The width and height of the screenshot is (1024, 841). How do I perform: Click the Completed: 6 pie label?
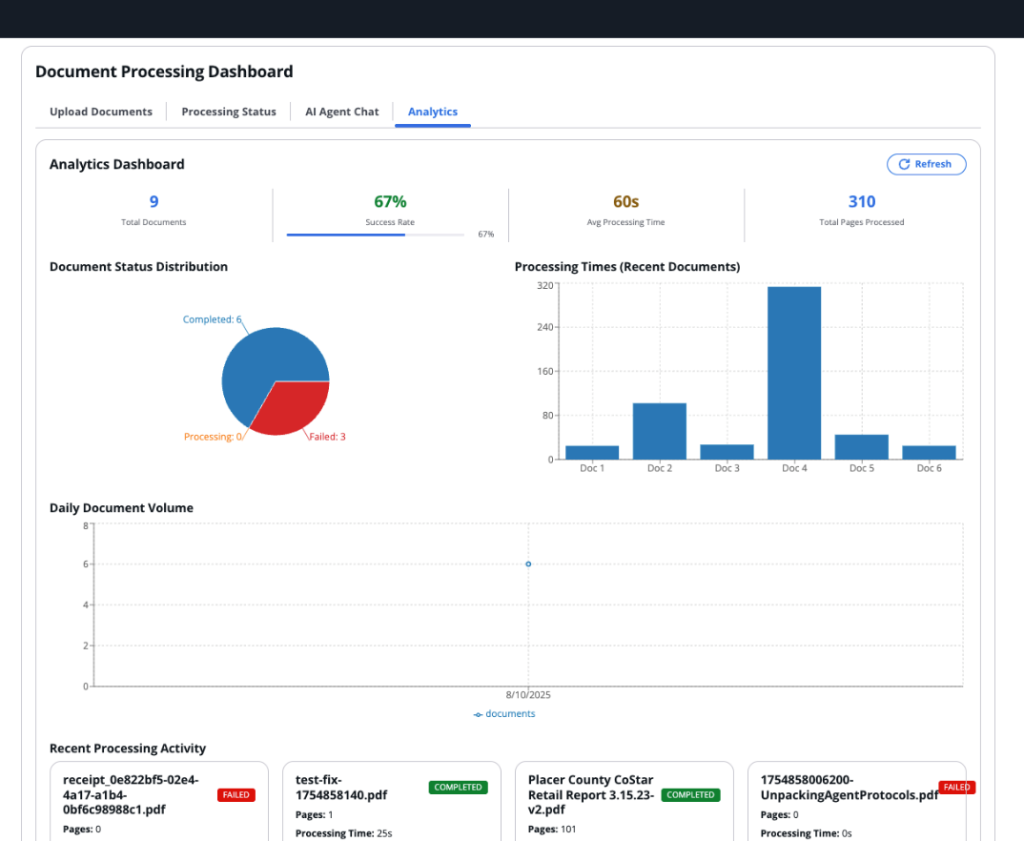(212, 319)
